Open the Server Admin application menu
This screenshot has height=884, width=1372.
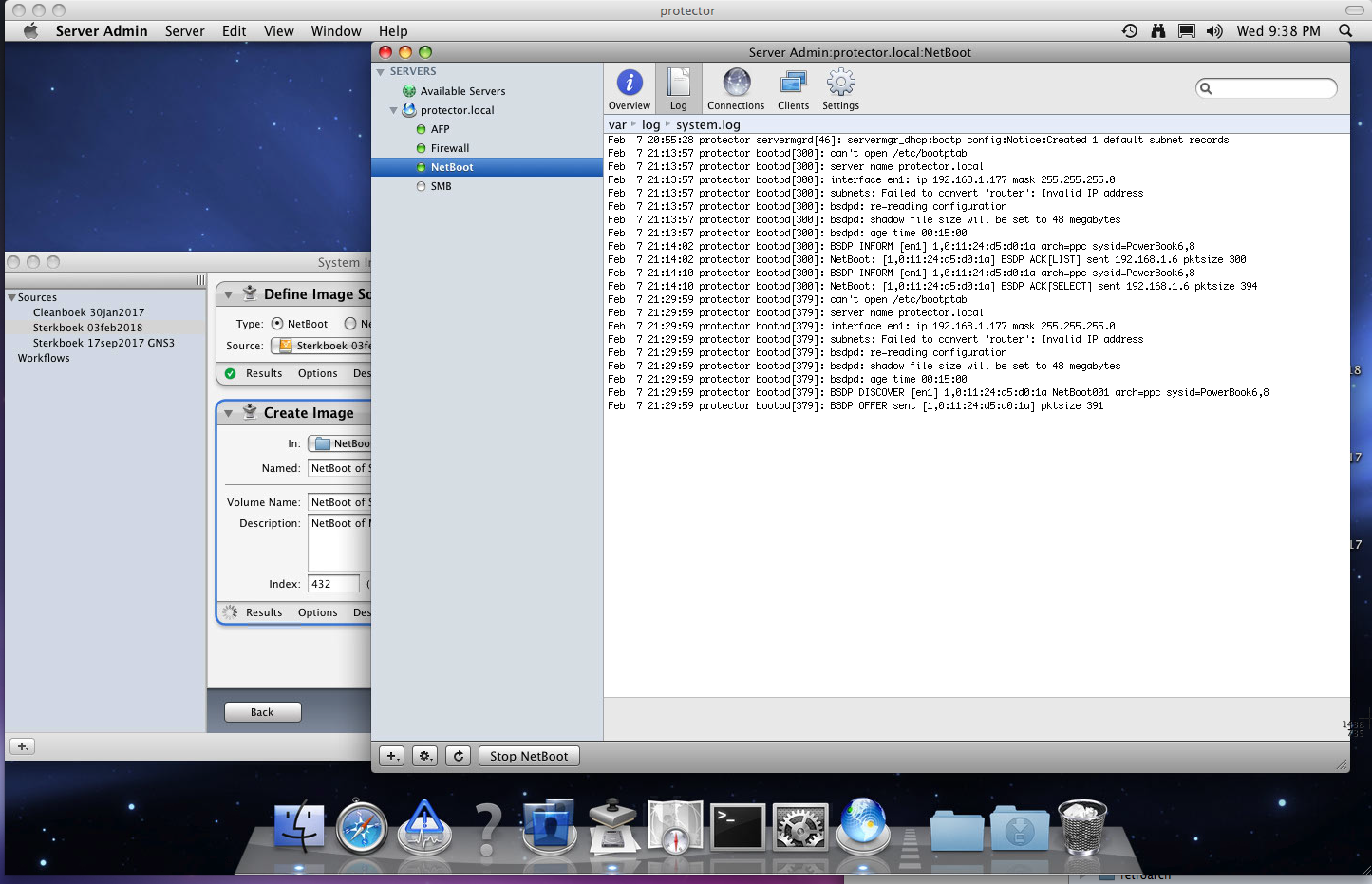[x=102, y=31]
